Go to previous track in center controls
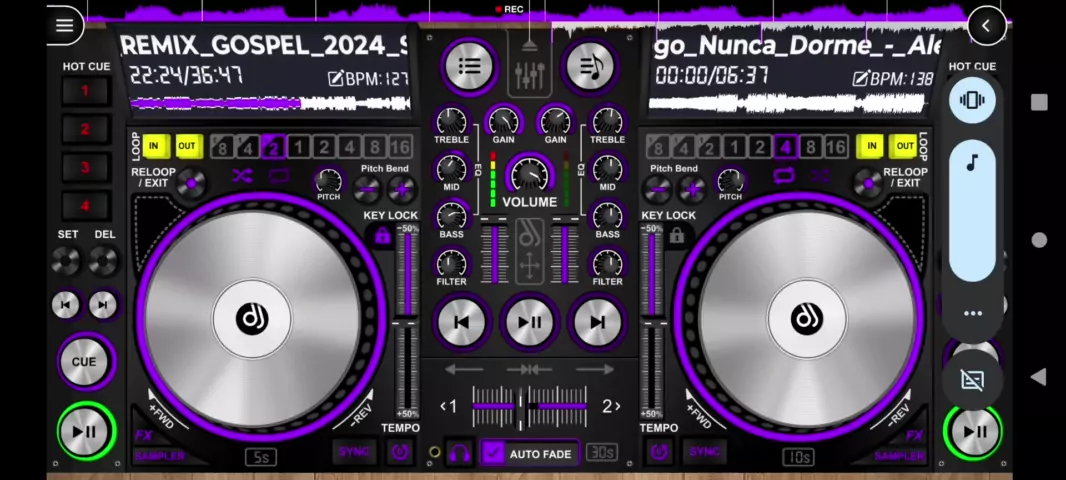Viewport: 1066px width, 480px height. point(462,322)
